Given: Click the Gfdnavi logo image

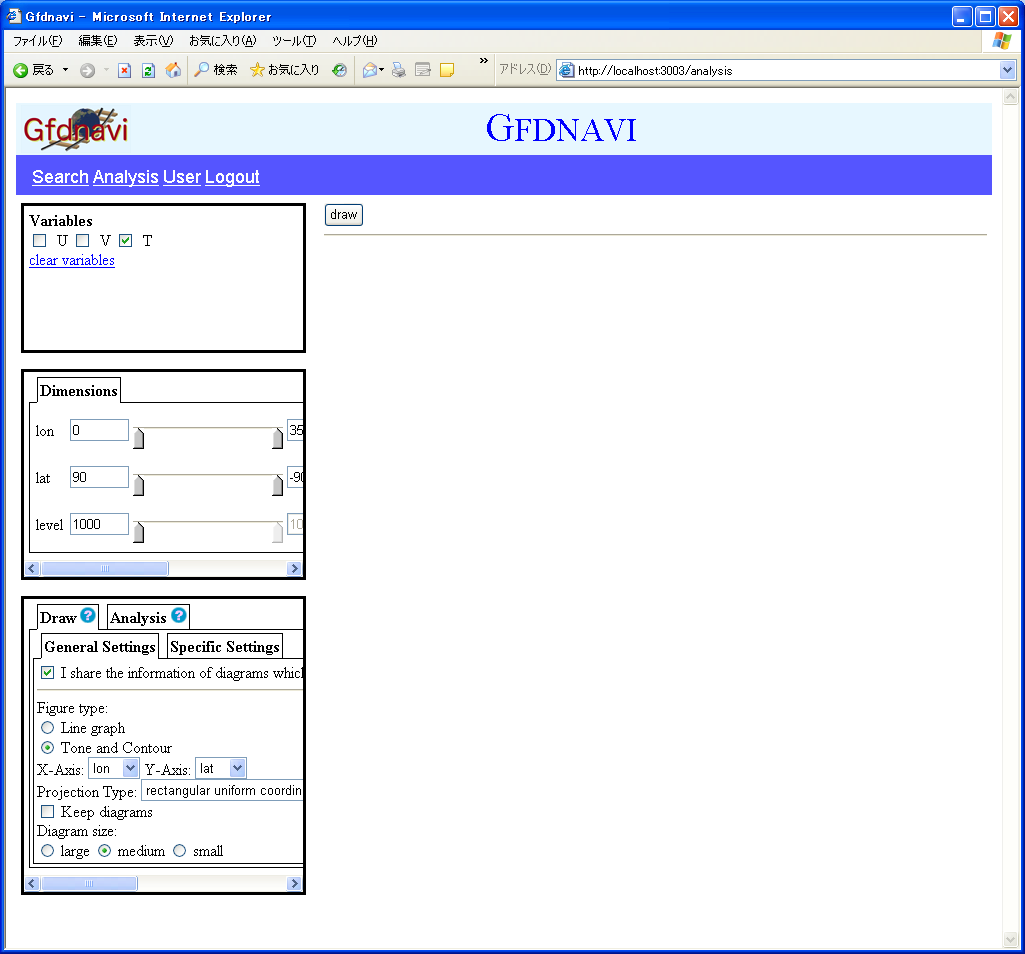Looking at the screenshot, I should 76,130.
